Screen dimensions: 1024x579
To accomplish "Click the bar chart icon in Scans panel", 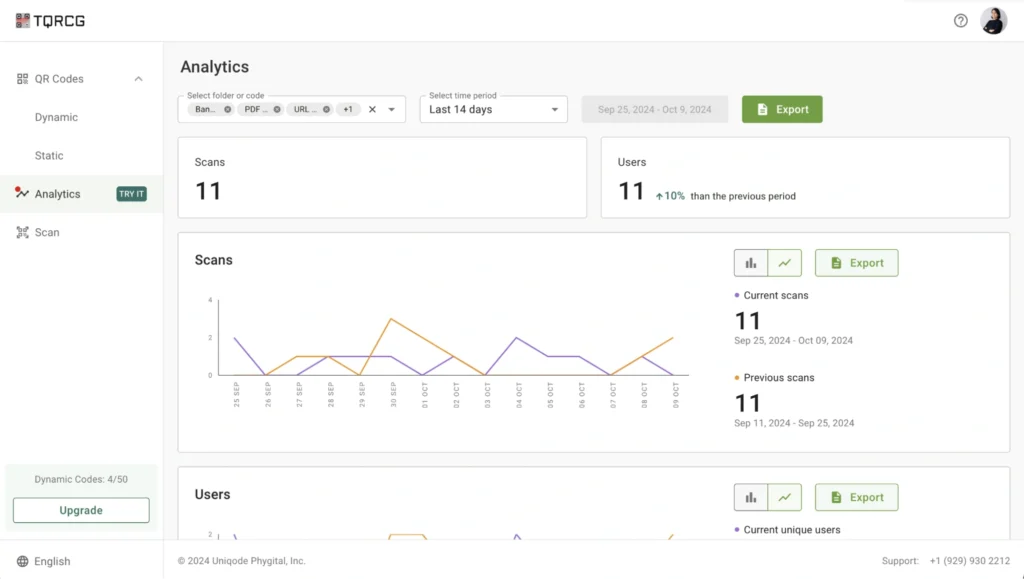I will pos(751,262).
